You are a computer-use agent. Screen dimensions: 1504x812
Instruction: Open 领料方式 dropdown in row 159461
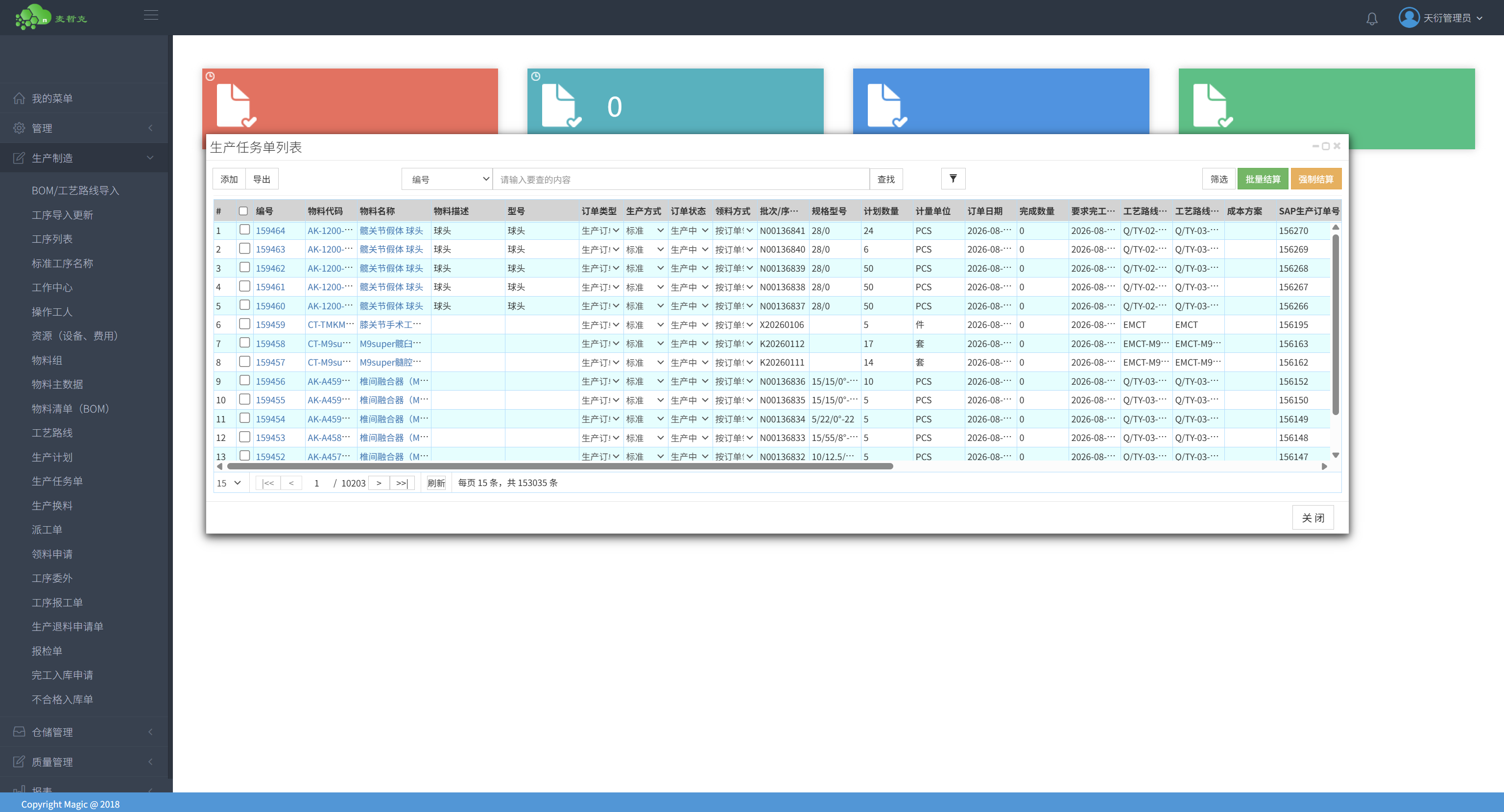click(x=734, y=287)
